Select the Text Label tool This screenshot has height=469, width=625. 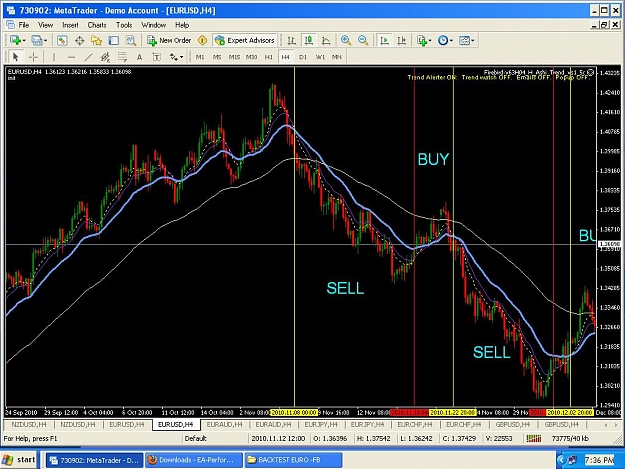click(x=157, y=57)
